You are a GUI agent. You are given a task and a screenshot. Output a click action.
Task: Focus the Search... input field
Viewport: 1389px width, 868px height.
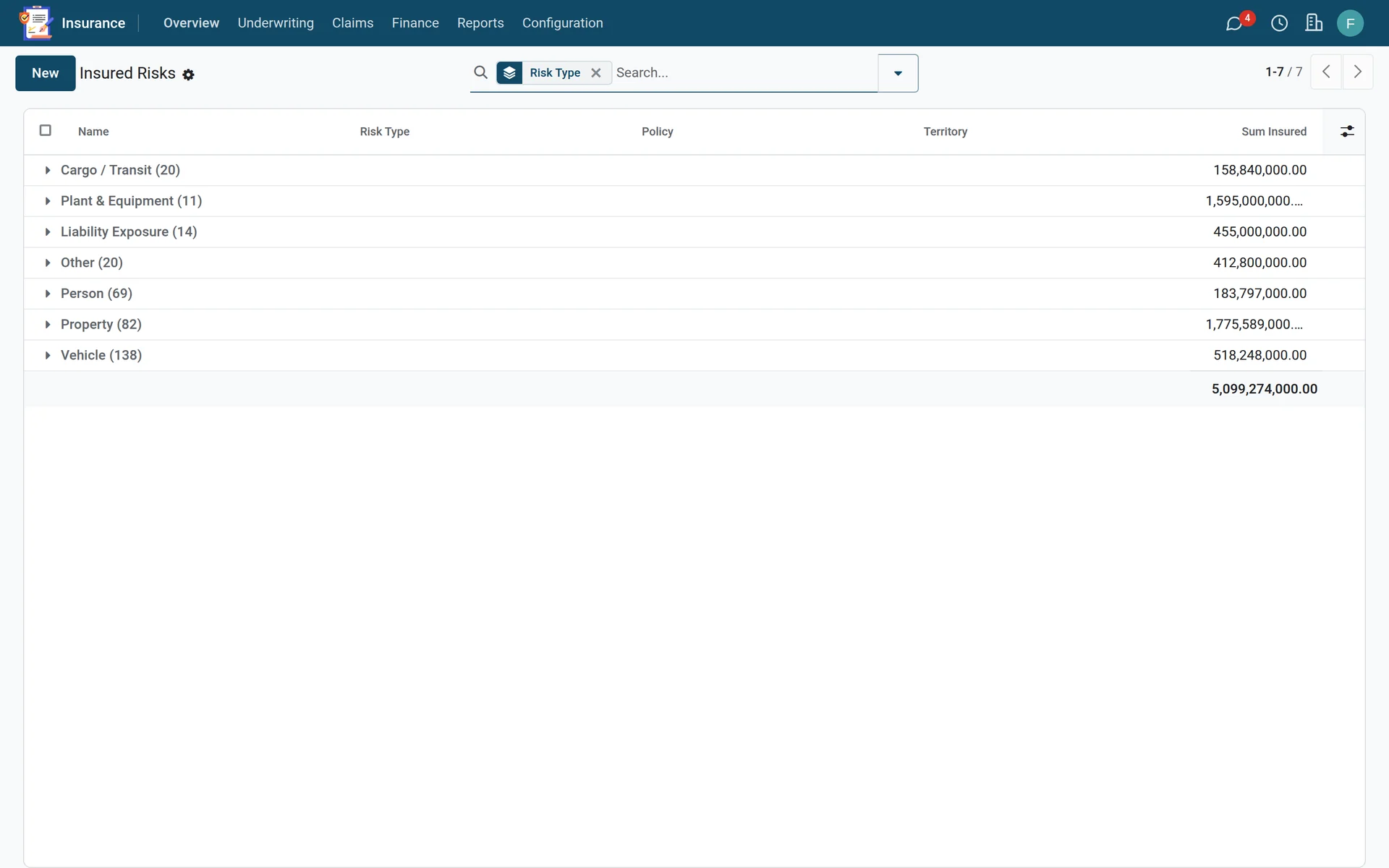[x=745, y=72]
